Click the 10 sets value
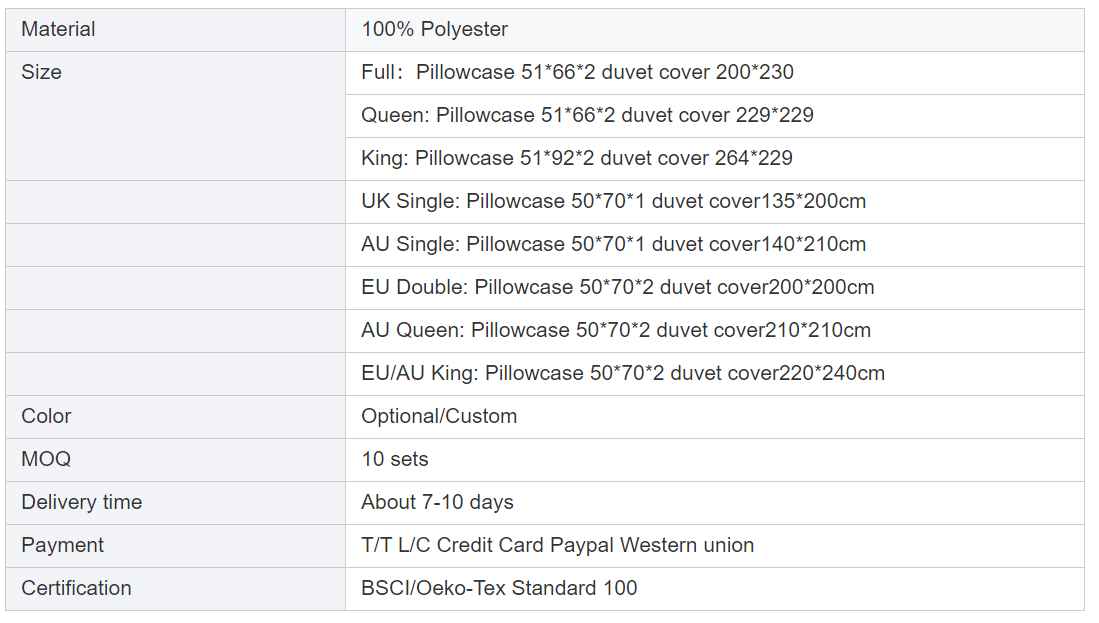Image resolution: width=1099 pixels, height=623 pixels. (394, 460)
